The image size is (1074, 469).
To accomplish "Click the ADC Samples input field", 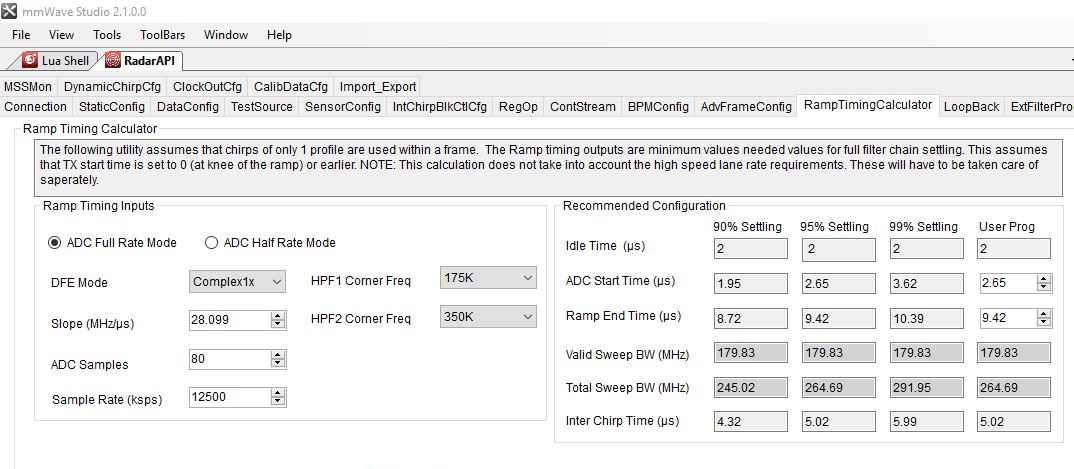I will point(230,359).
